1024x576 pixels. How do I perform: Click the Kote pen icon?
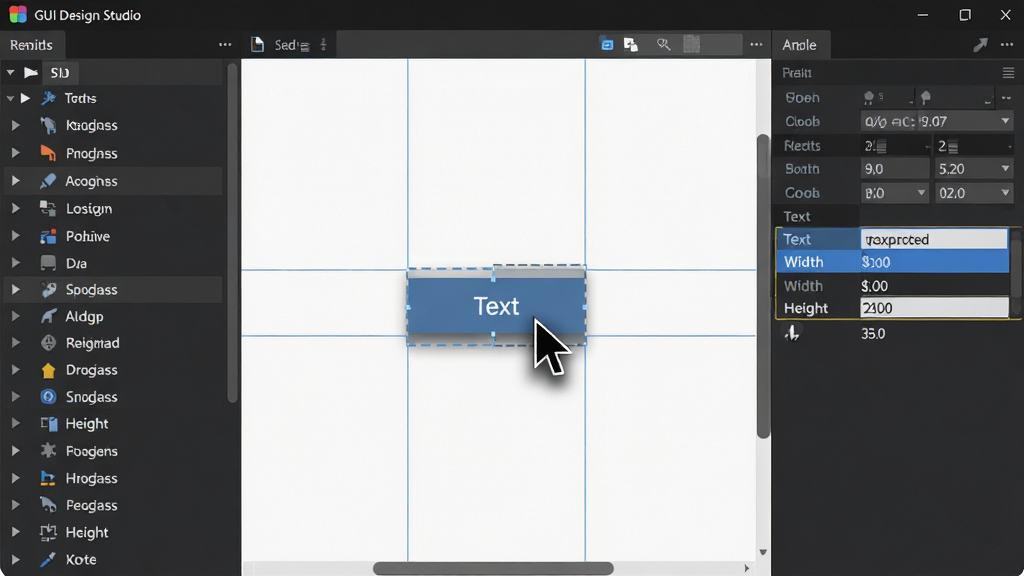[x=48, y=559]
